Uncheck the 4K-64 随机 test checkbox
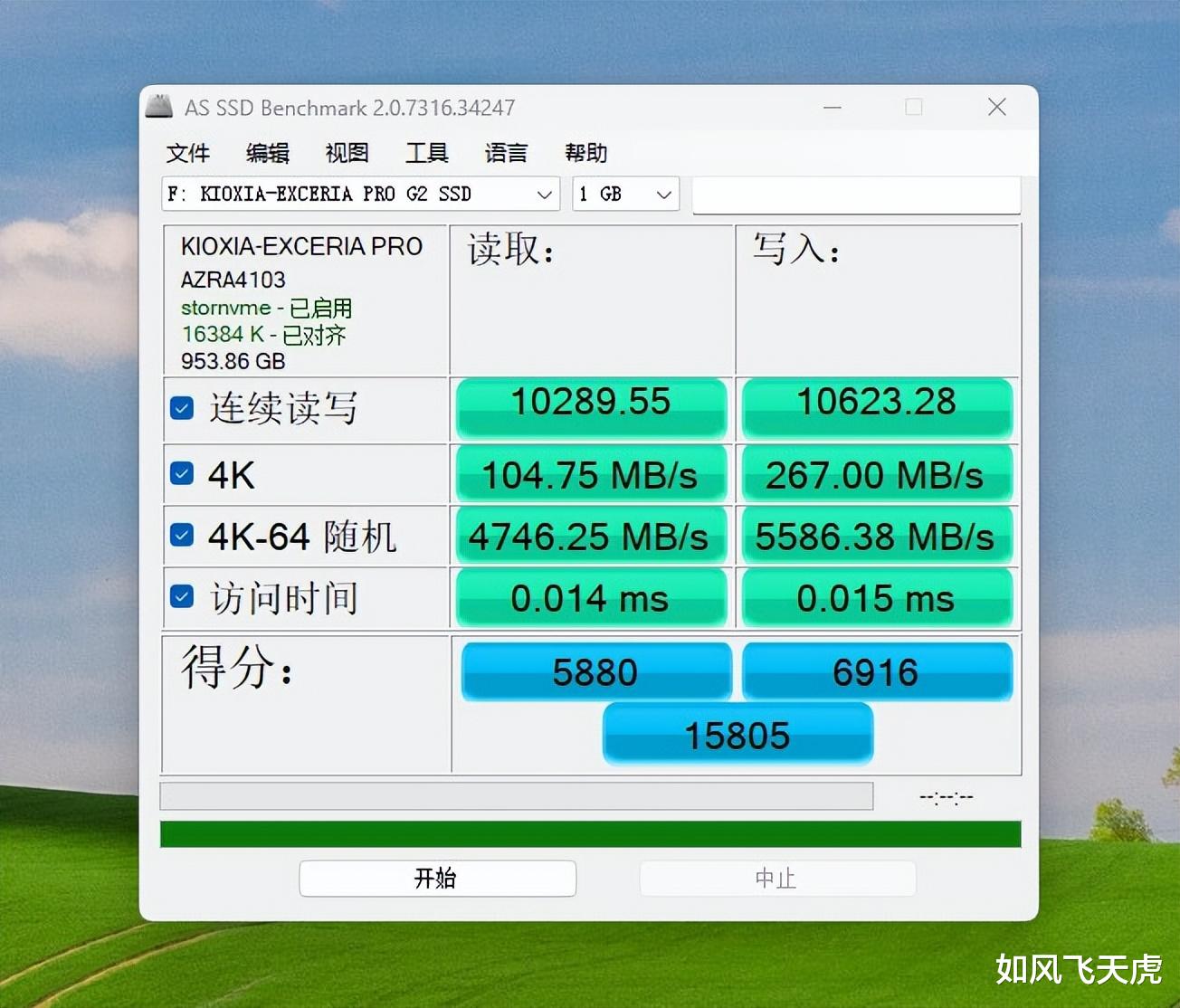 point(182,536)
